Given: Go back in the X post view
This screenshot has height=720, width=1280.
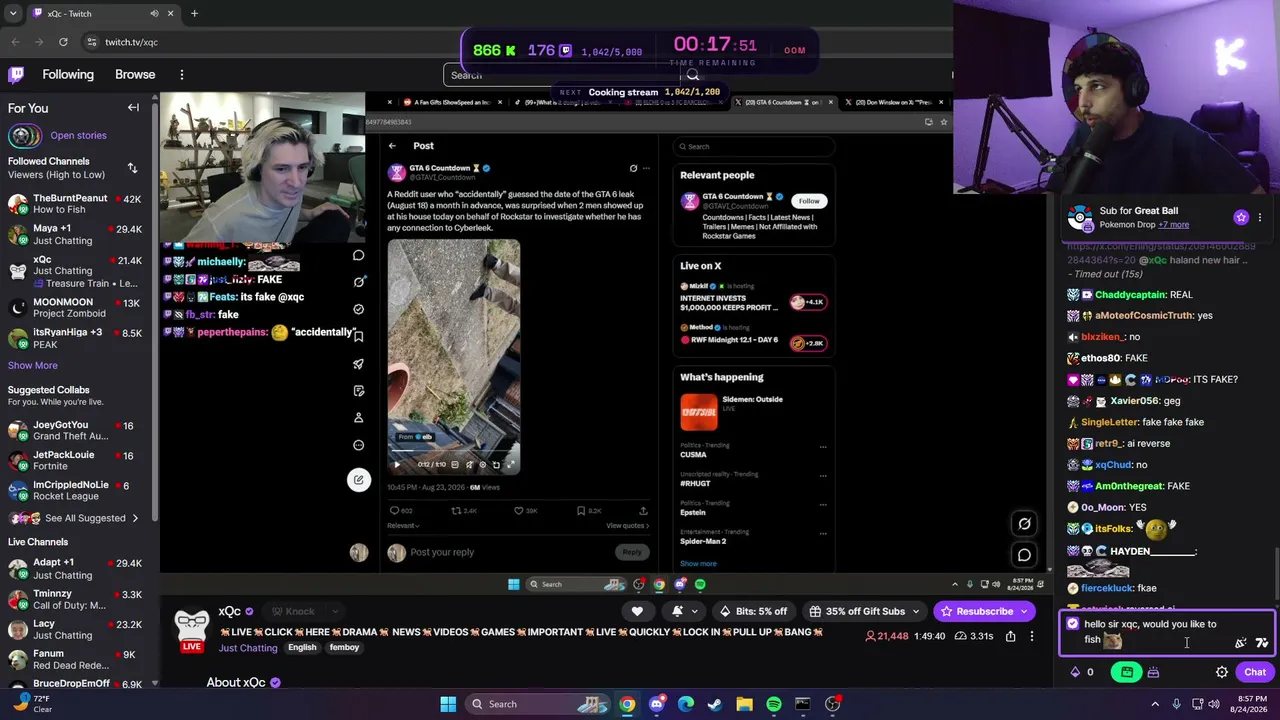Looking at the screenshot, I should [x=392, y=146].
